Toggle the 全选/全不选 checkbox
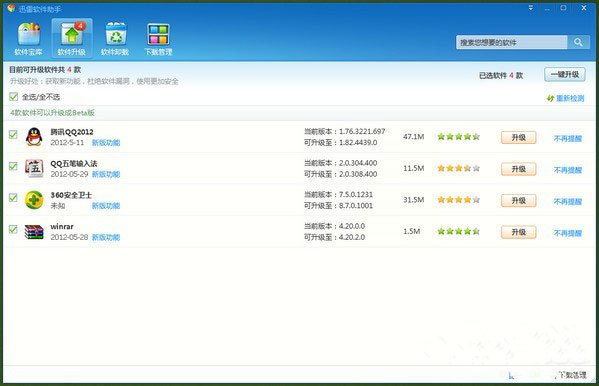599x386 pixels. pyautogui.click(x=13, y=97)
